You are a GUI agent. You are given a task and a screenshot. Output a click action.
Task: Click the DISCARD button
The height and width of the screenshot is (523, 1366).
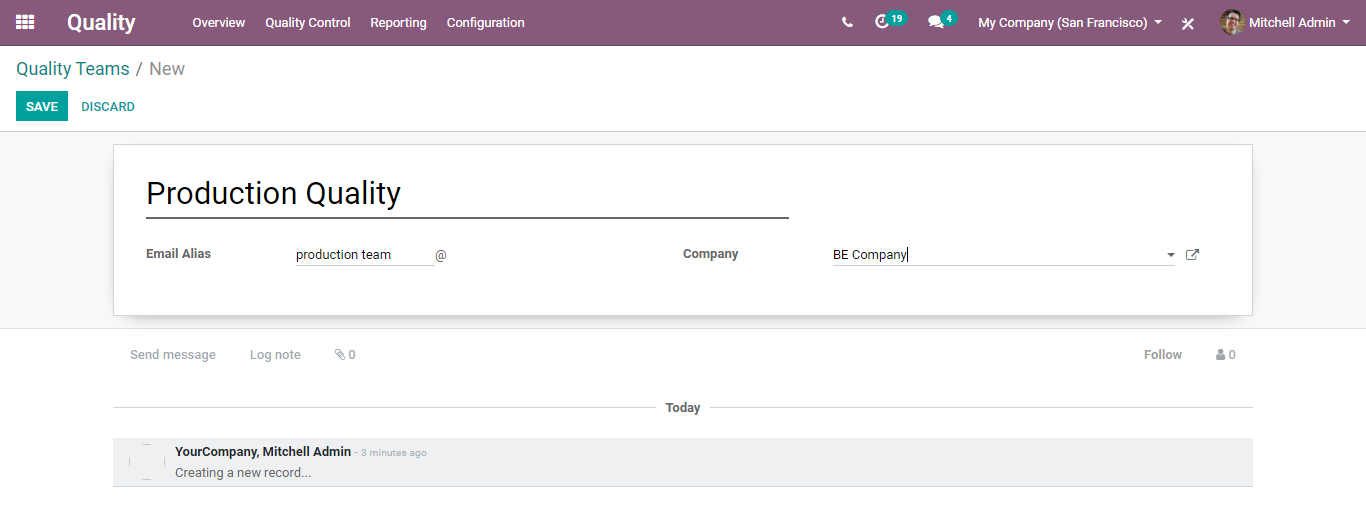click(x=108, y=106)
